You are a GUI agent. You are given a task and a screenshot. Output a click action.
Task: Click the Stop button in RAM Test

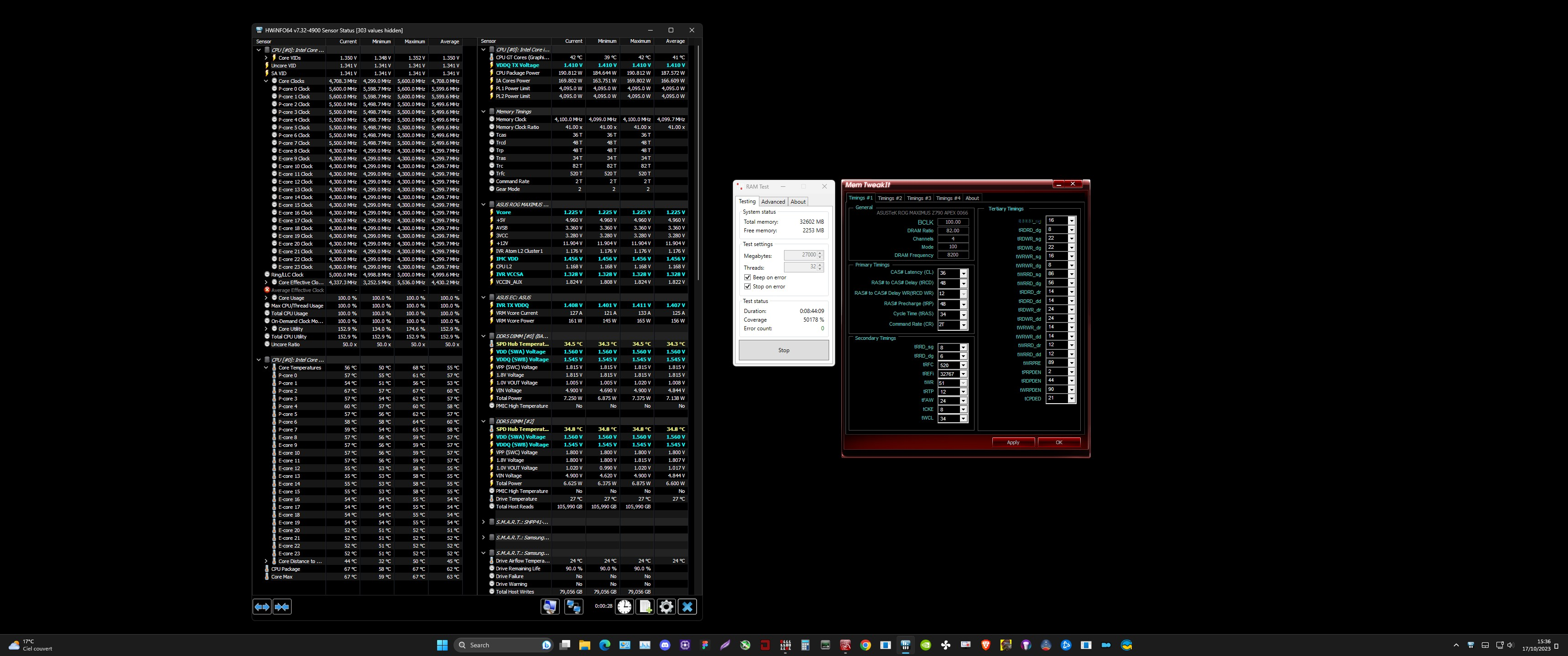[784, 350]
